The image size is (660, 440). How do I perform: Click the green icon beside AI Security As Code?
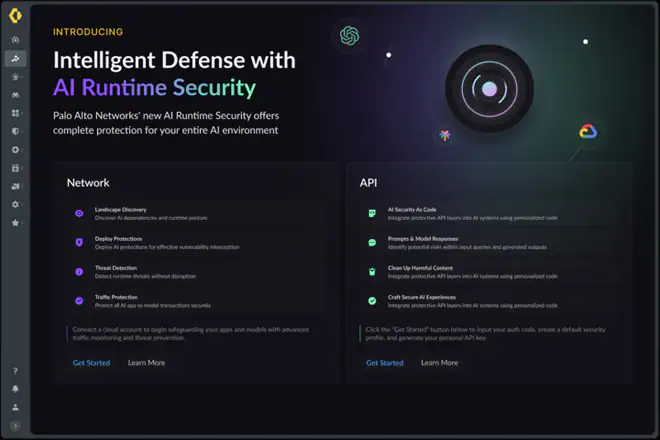pos(372,213)
